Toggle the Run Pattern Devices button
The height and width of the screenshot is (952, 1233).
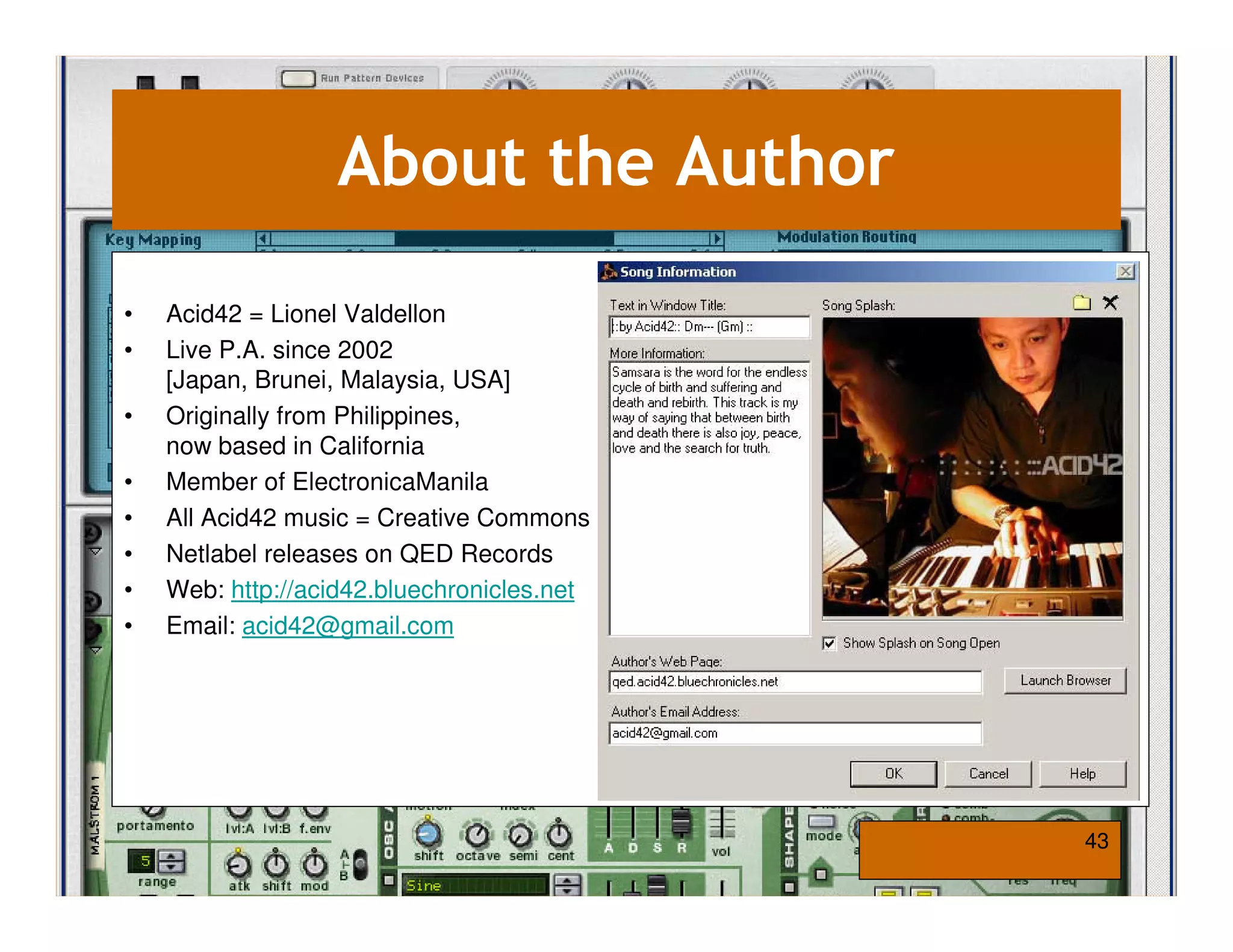298,79
